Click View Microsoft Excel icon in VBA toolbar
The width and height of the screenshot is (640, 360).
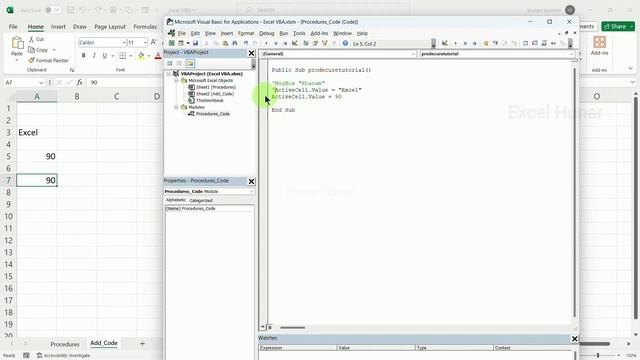point(172,43)
